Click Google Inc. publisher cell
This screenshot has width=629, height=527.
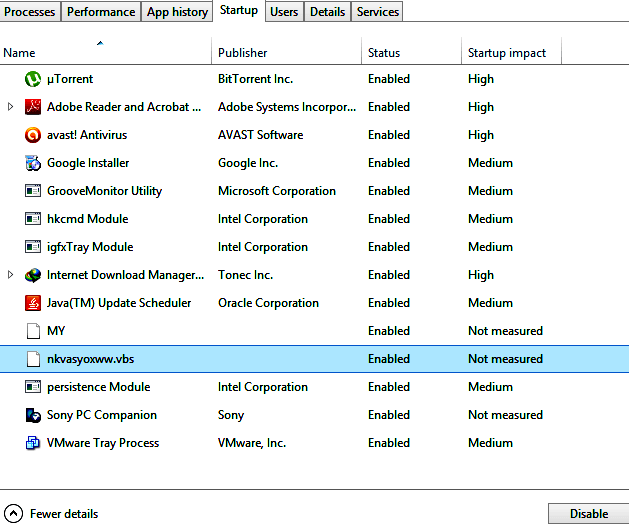click(x=248, y=163)
